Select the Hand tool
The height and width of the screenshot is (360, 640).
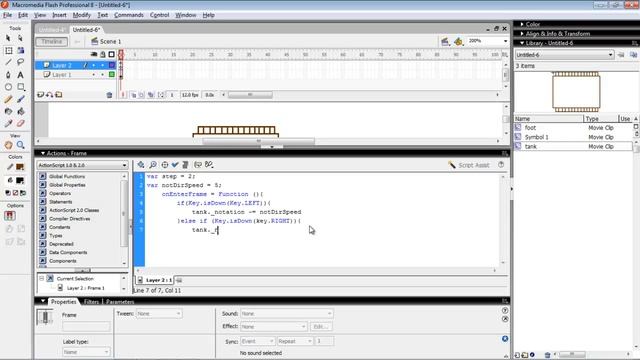[8, 145]
